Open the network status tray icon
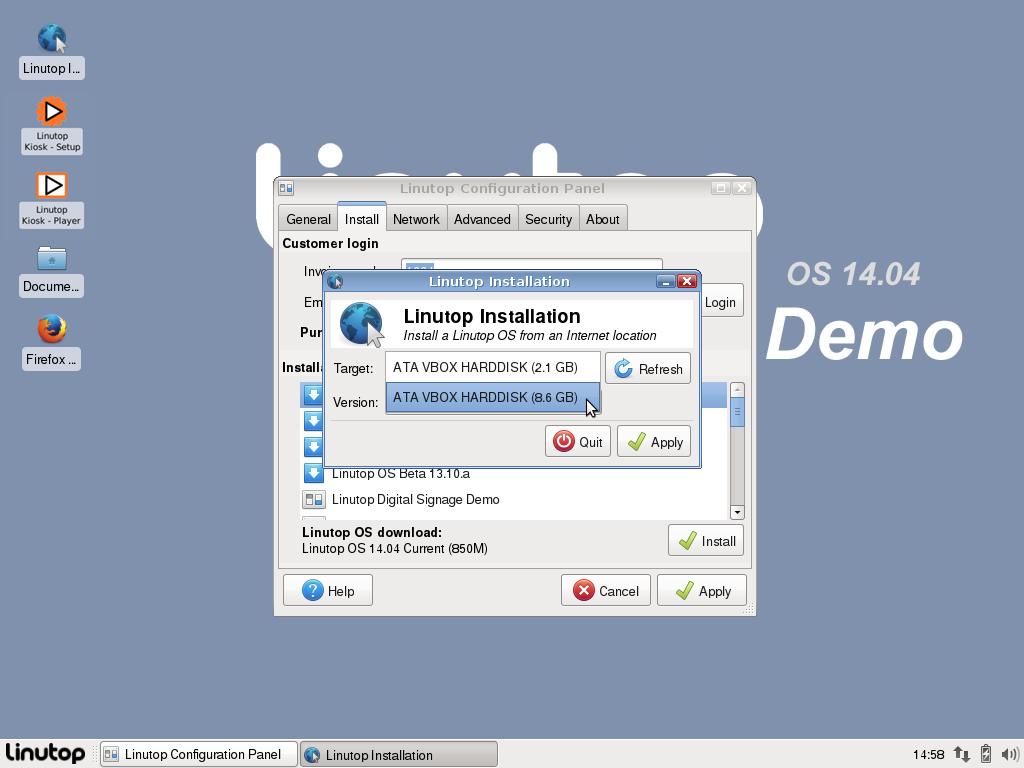Screen dimensions: 1024x768 tap(961, 754)
